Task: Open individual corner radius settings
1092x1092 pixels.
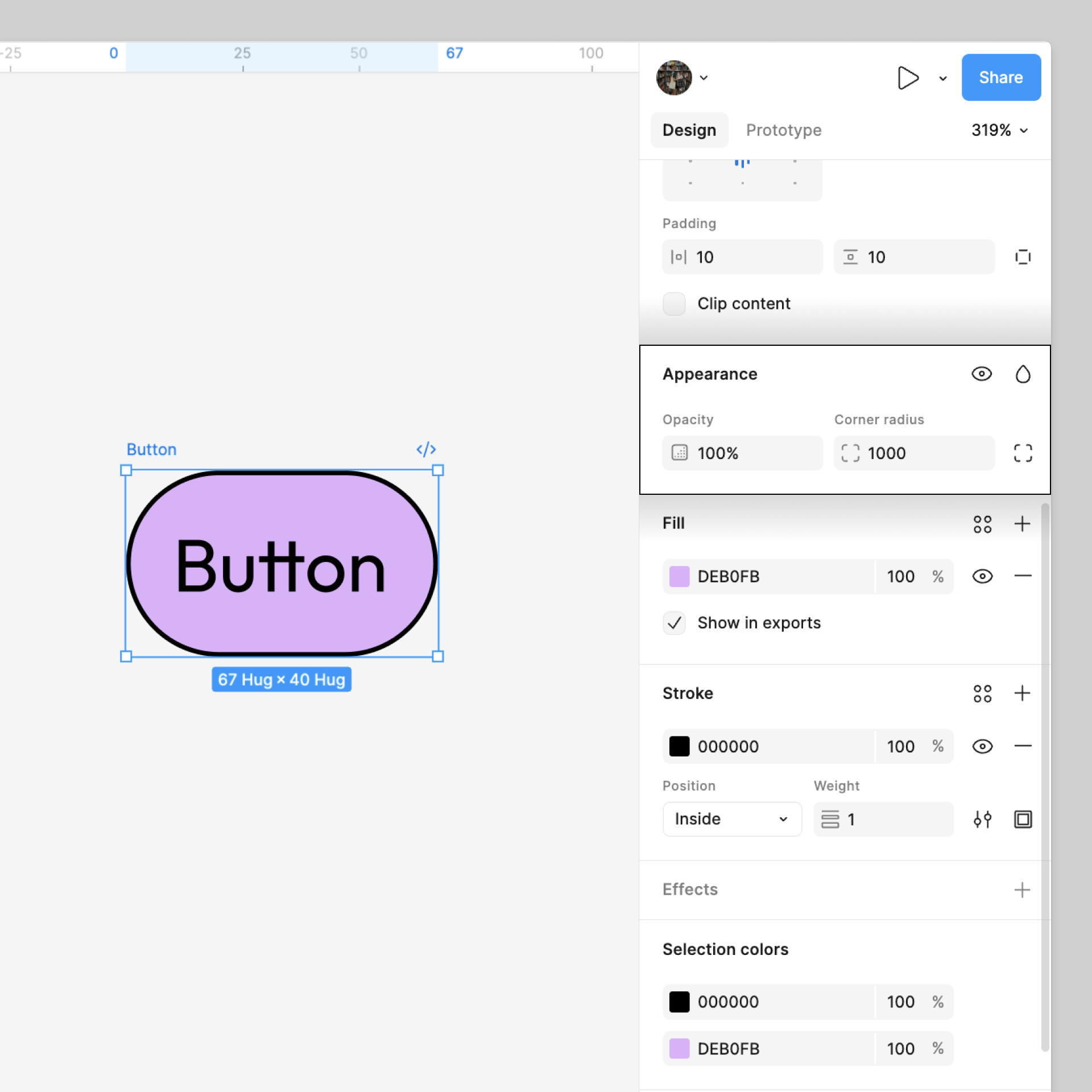Action: [1022, 453]
